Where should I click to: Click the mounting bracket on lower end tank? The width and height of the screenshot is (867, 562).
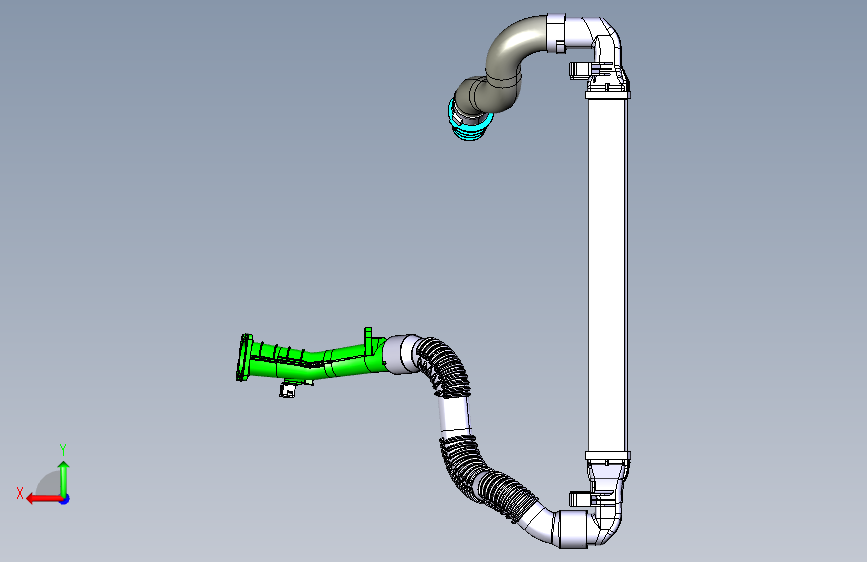[581, 499]
